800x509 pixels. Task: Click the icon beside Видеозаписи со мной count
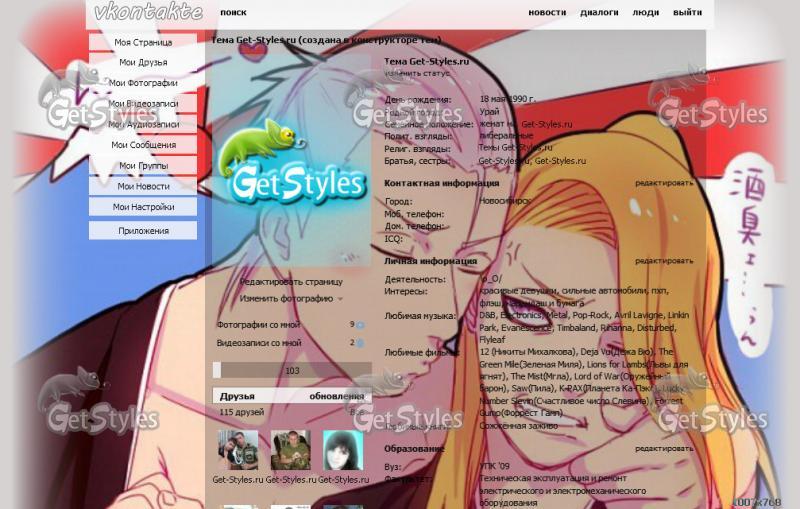pos(360,343)
